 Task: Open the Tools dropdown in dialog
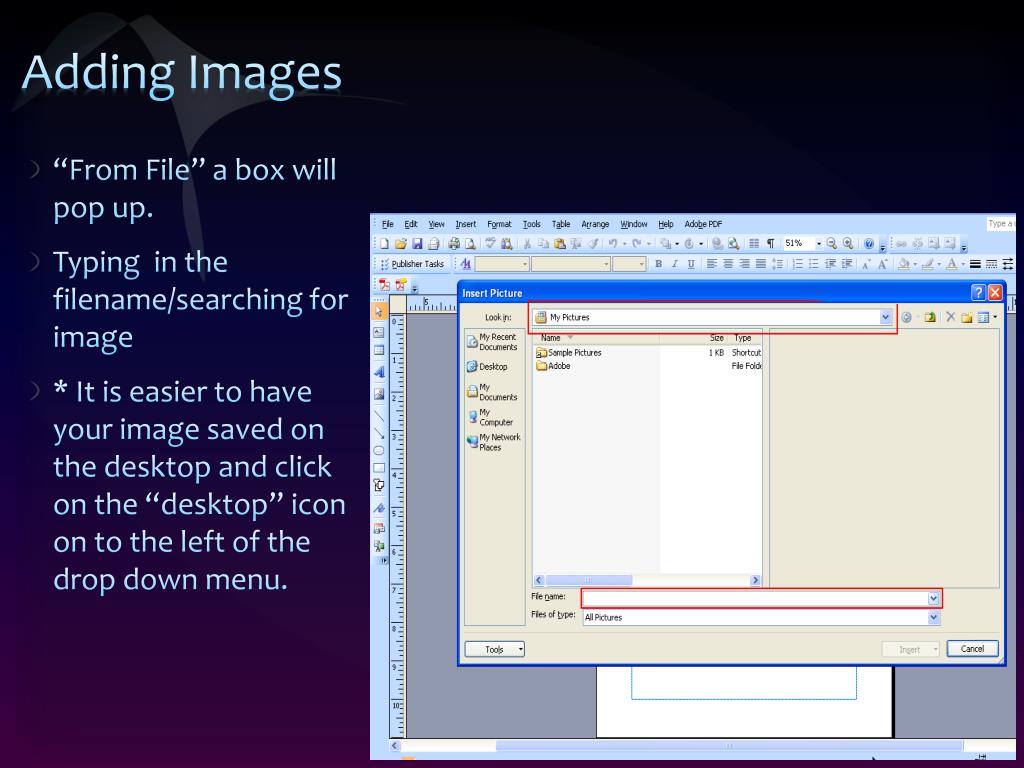[494, 649]
